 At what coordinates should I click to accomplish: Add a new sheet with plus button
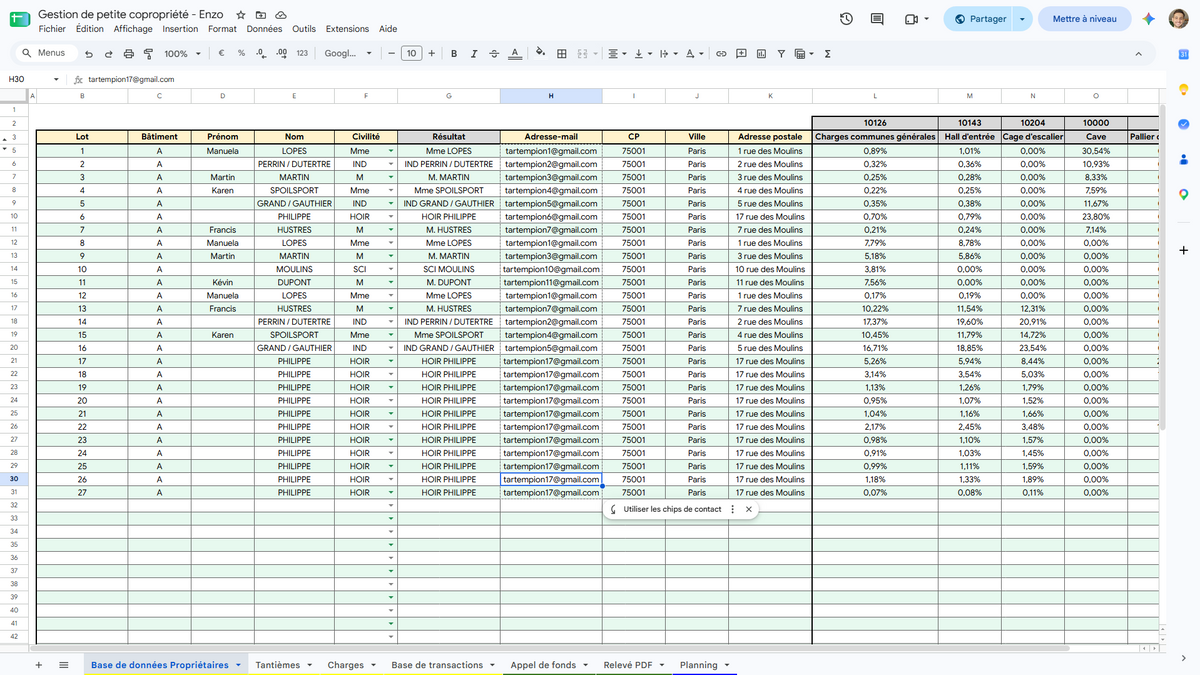coord(39,665)
